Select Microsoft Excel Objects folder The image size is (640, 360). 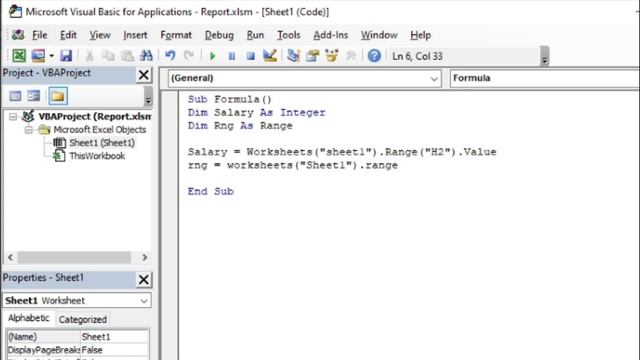pos(100,130)
